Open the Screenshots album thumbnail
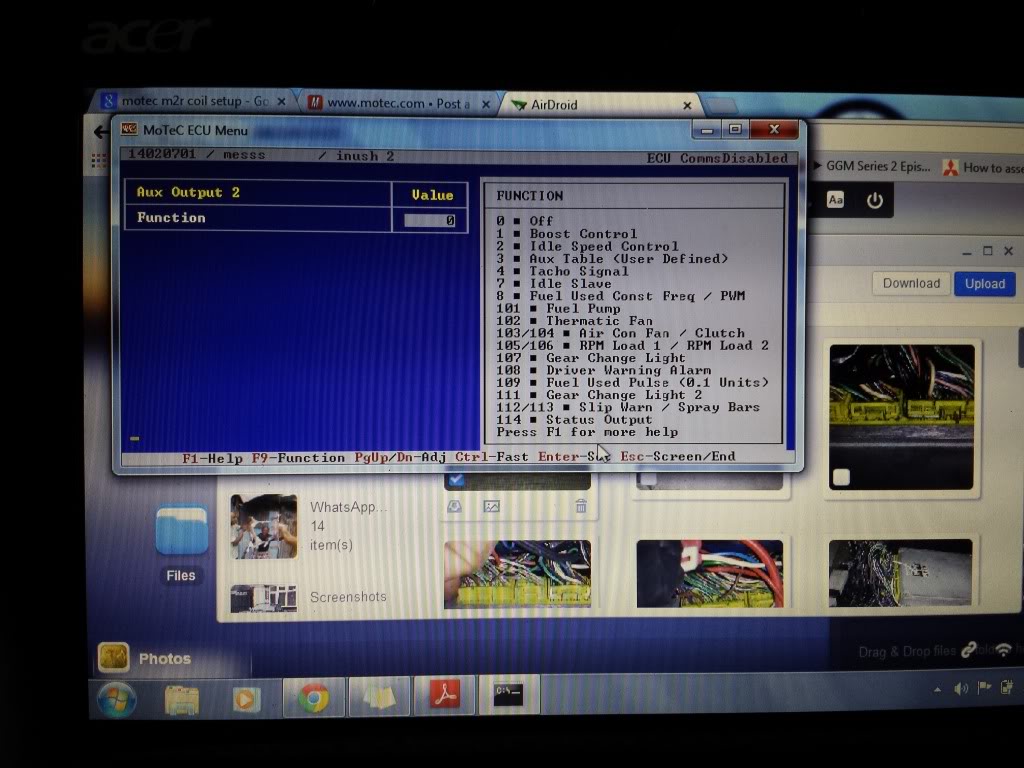 (264, 598)
